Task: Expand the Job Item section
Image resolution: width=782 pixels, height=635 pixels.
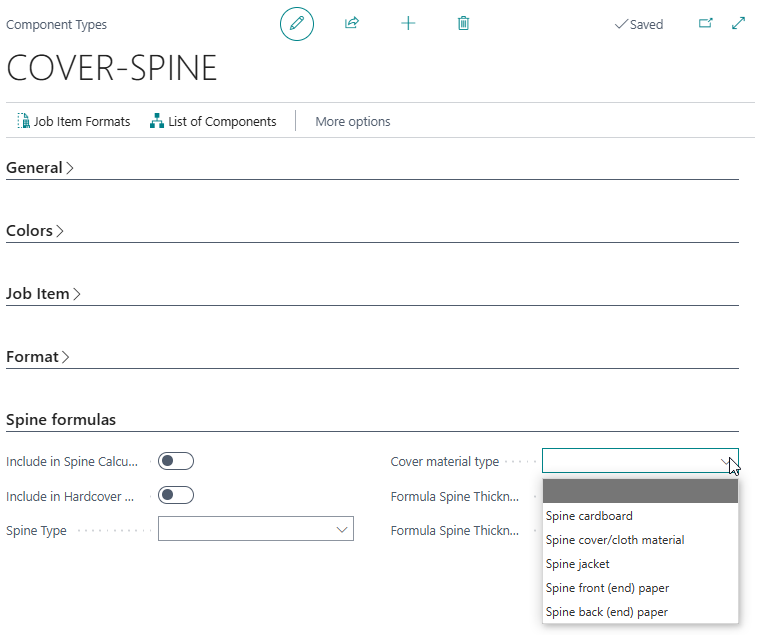Action: (x=43, y=293)
